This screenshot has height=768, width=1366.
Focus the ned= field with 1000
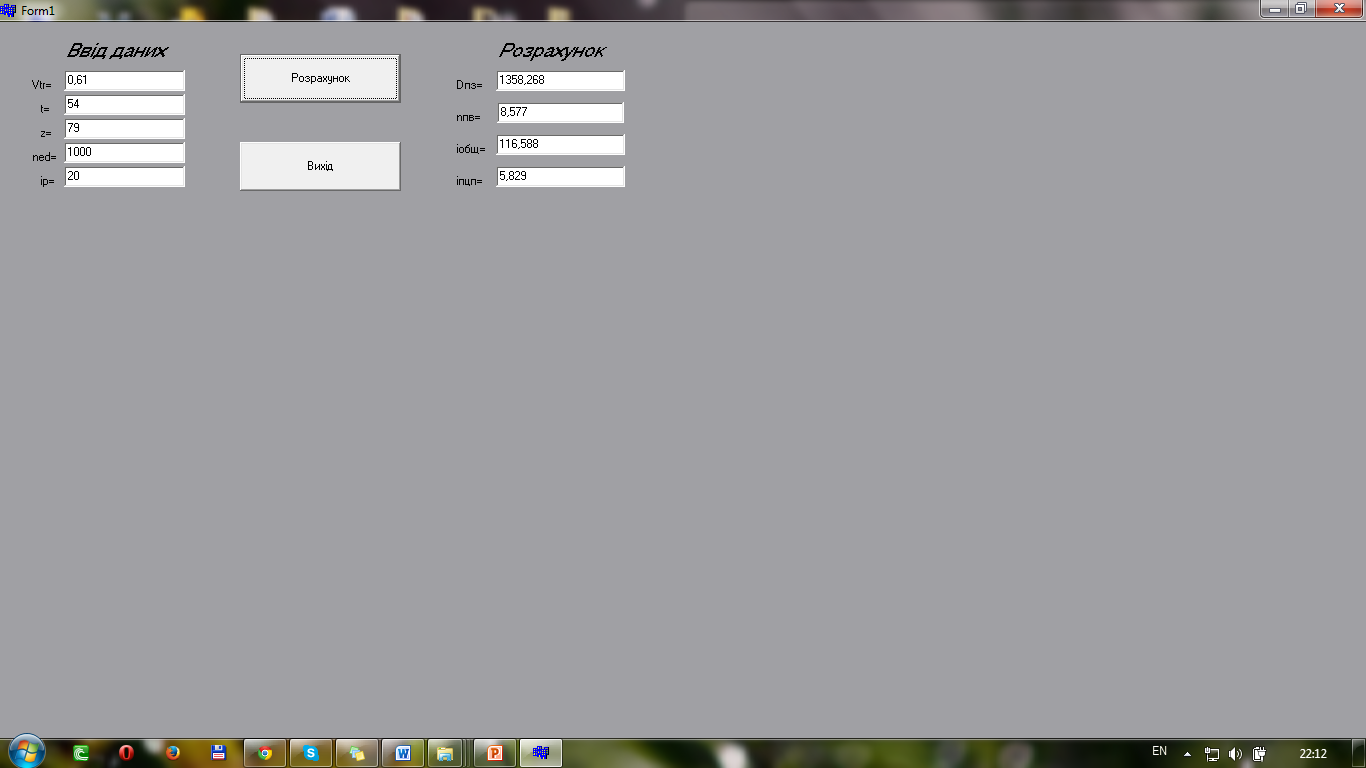tap(125, 152)
